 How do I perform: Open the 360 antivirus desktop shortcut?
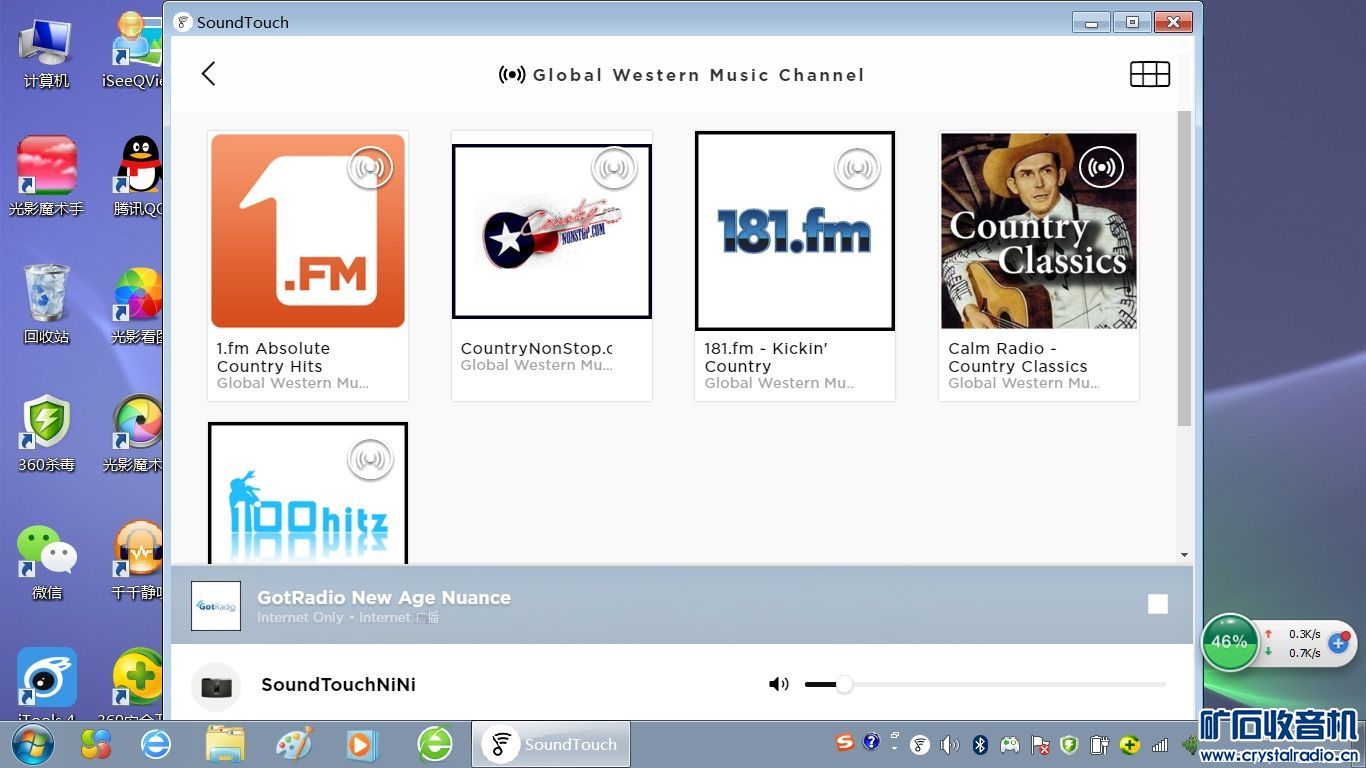pos(46,433)
